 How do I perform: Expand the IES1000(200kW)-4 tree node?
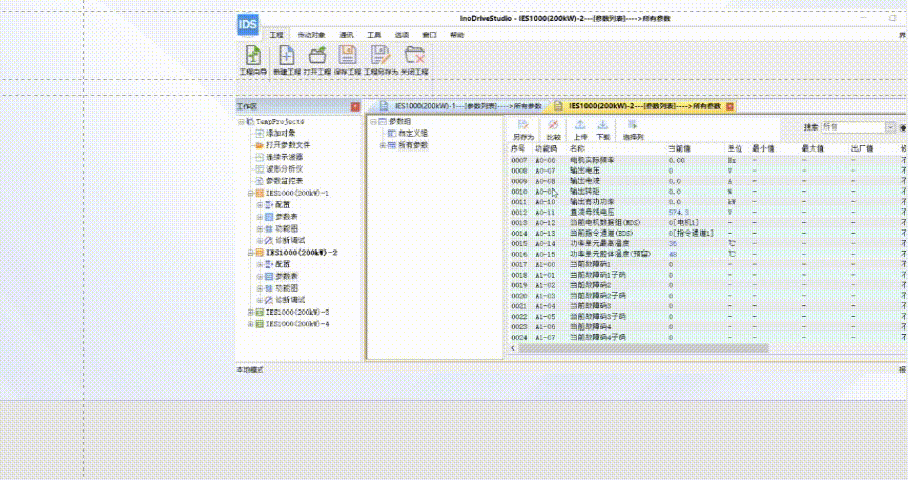coord(251,324)
